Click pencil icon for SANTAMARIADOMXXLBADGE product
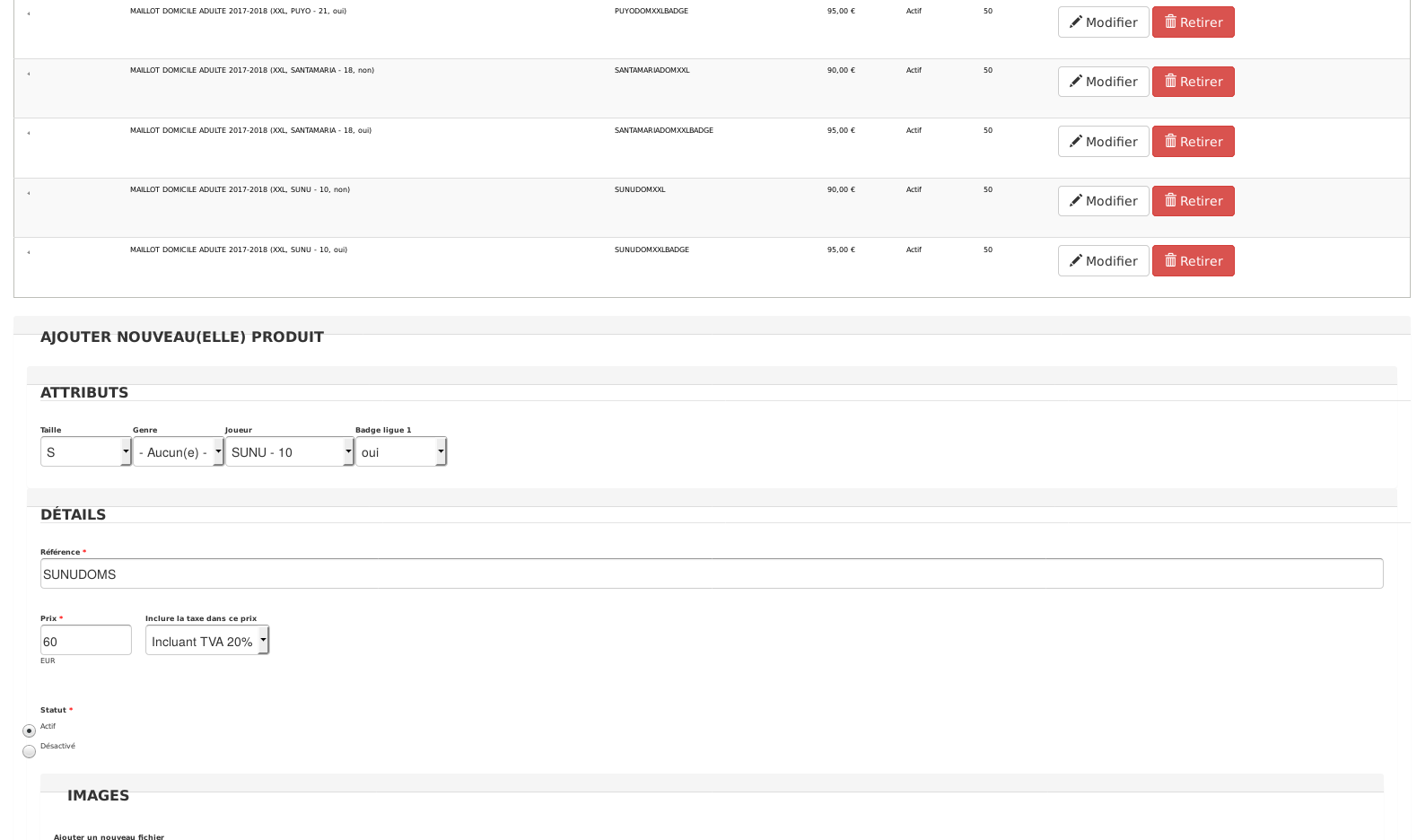Viewport: 1417px width, 840px height. coord(1075,142)
